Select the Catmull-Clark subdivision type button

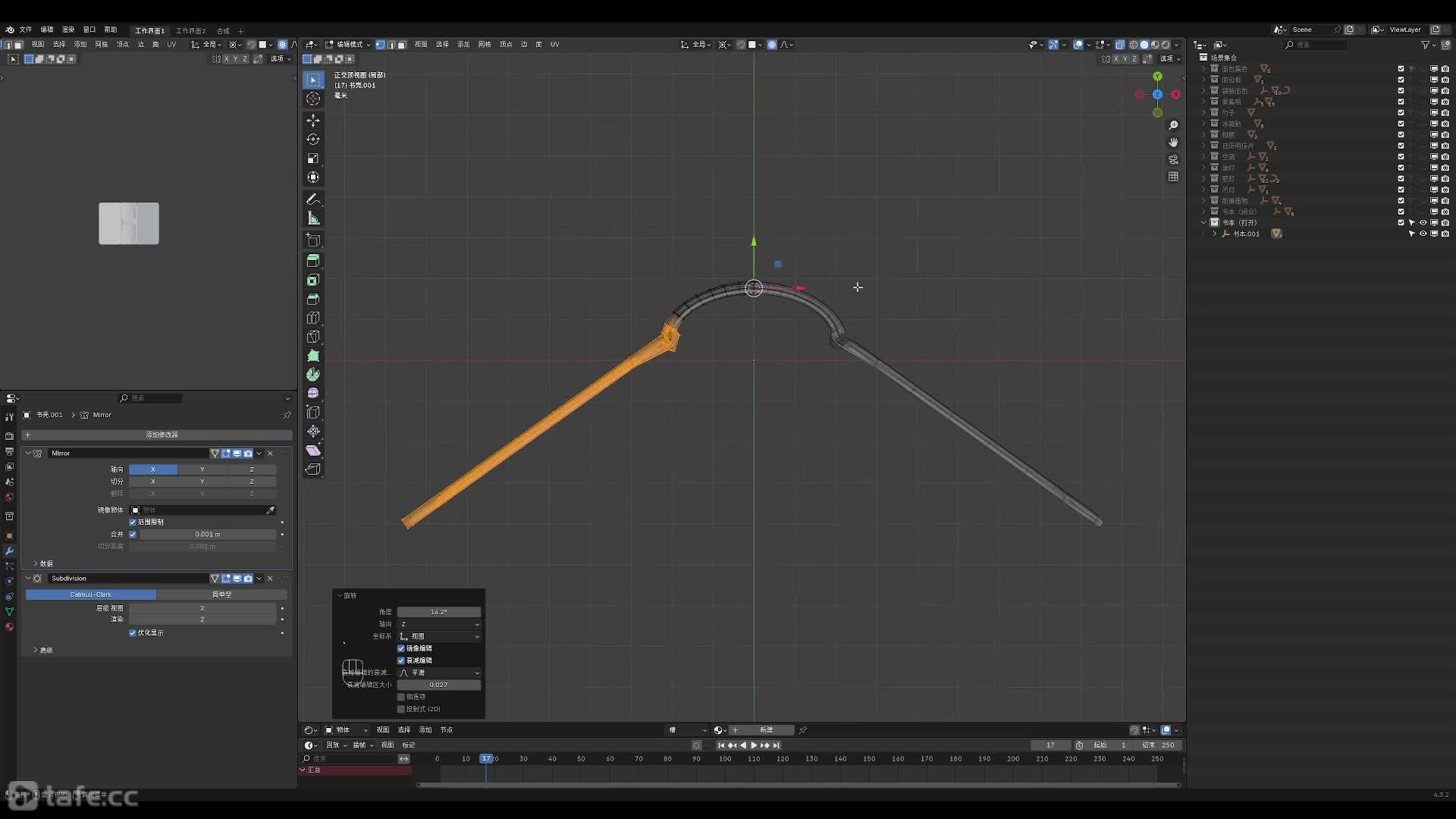coord(91,595)
